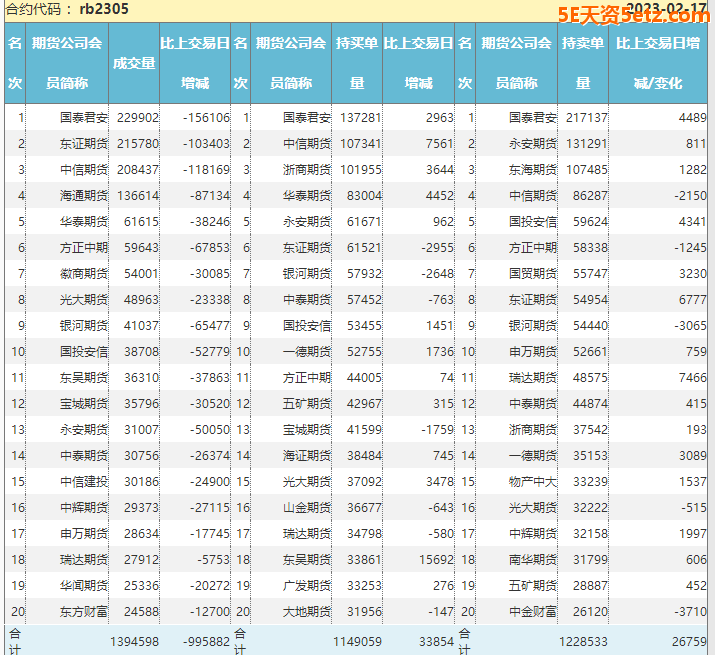Click total long position 1149059
This screenshot has width=715, height=655.
357,642
